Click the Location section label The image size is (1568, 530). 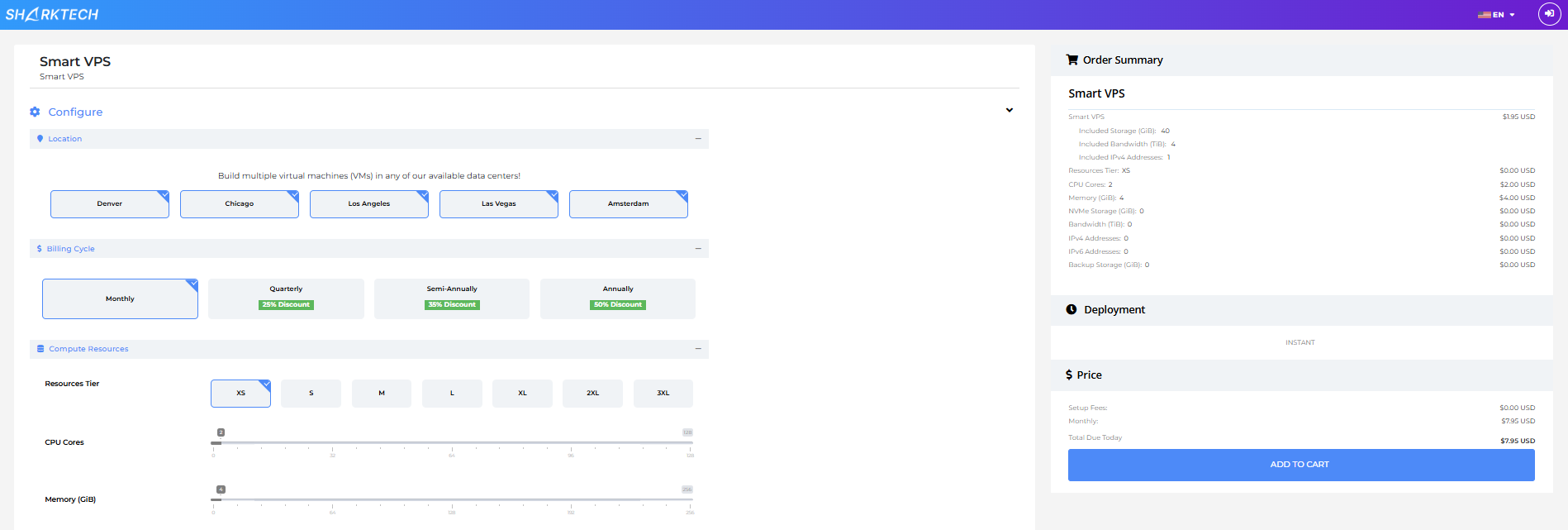pyautogui.click(x=65, y=139)
